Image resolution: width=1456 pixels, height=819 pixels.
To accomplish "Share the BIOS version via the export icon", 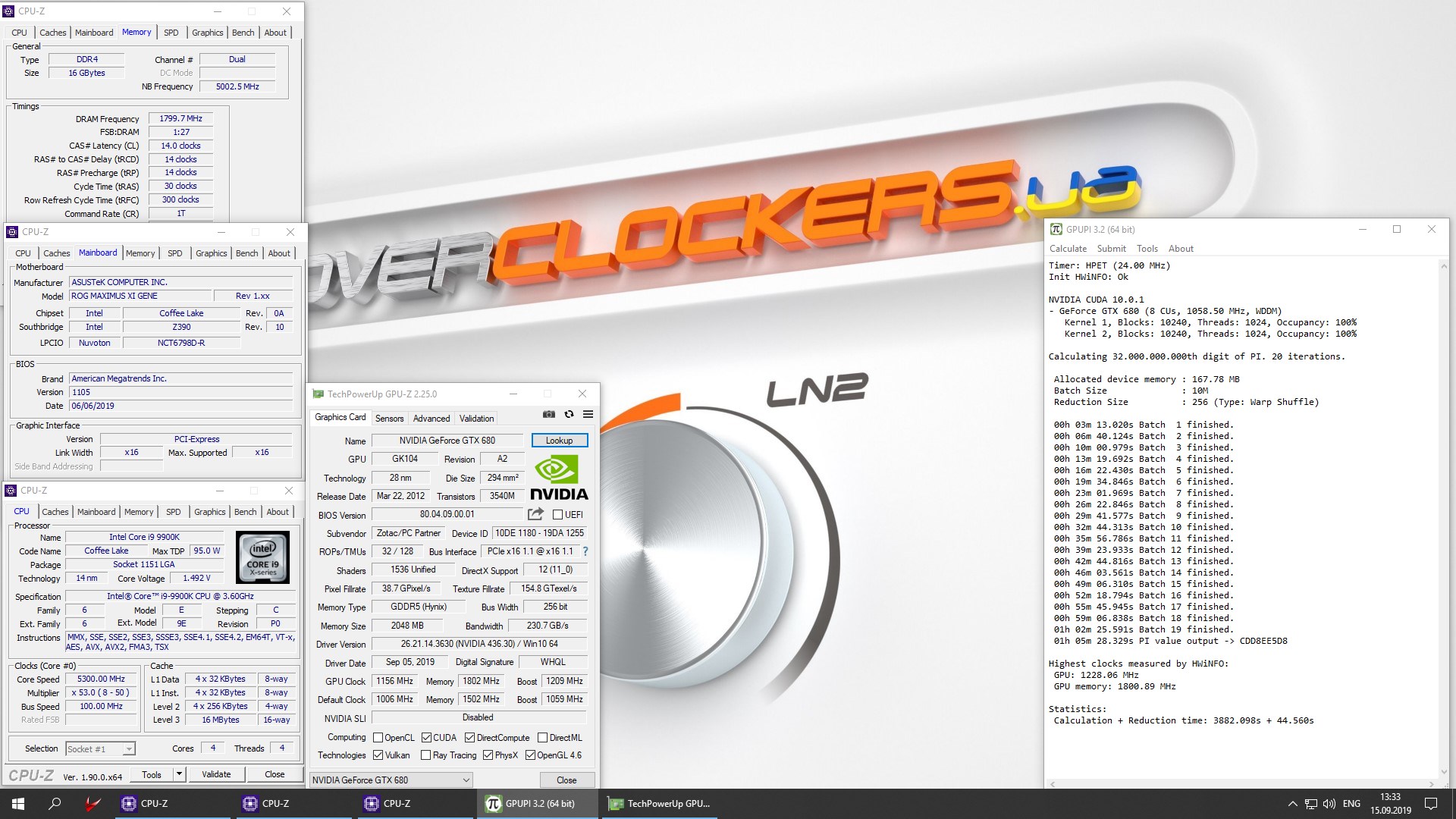I will [535, 514].
